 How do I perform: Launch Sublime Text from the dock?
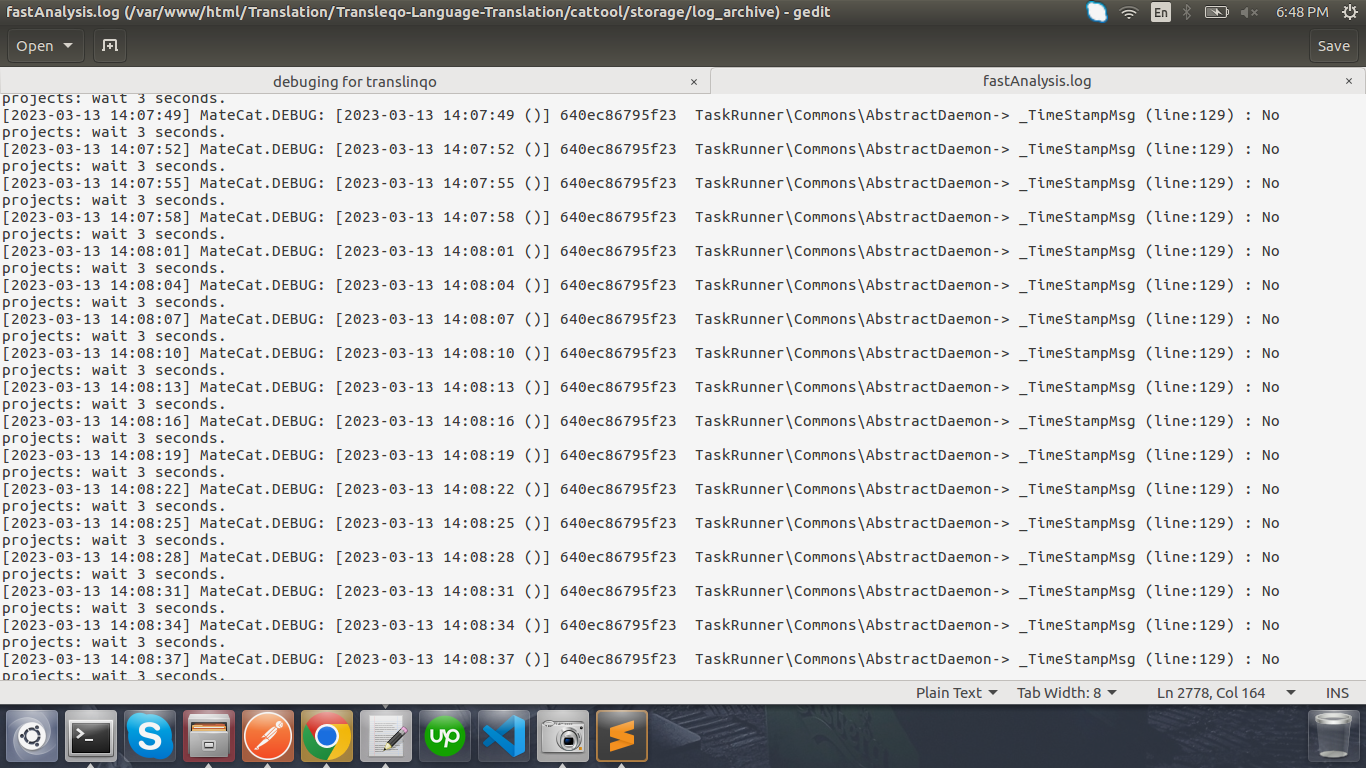(x=622, y=735)
